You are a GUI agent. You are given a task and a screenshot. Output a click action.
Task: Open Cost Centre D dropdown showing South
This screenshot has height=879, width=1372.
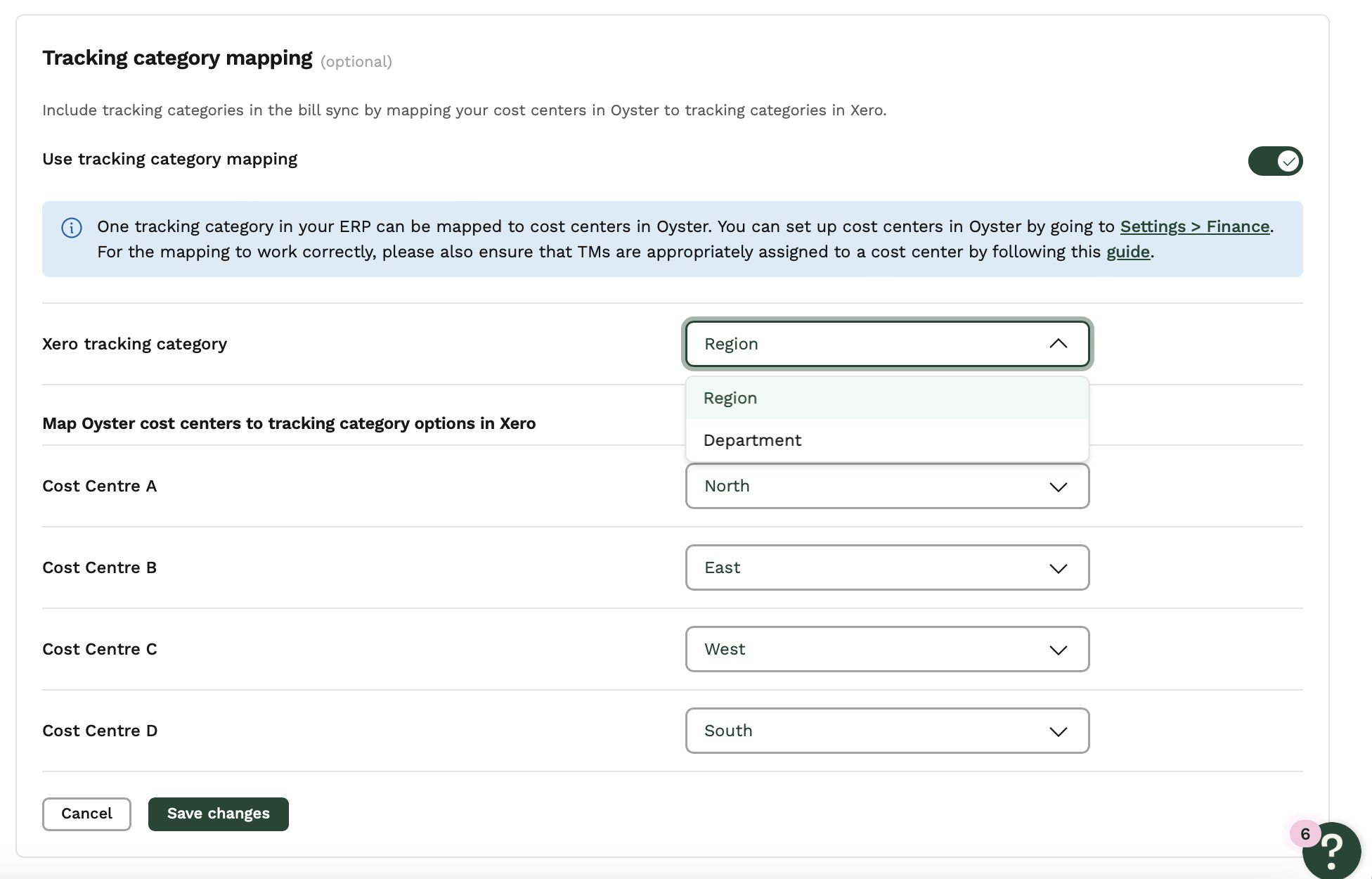point(887,731)
